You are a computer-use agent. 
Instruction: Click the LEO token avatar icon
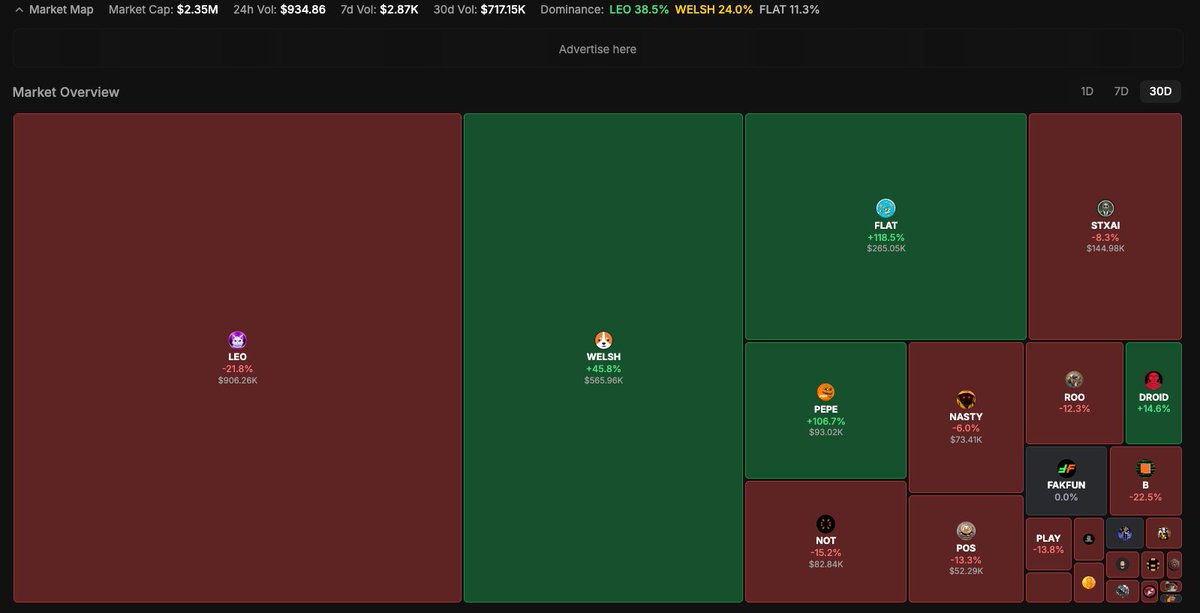[237, 340]
